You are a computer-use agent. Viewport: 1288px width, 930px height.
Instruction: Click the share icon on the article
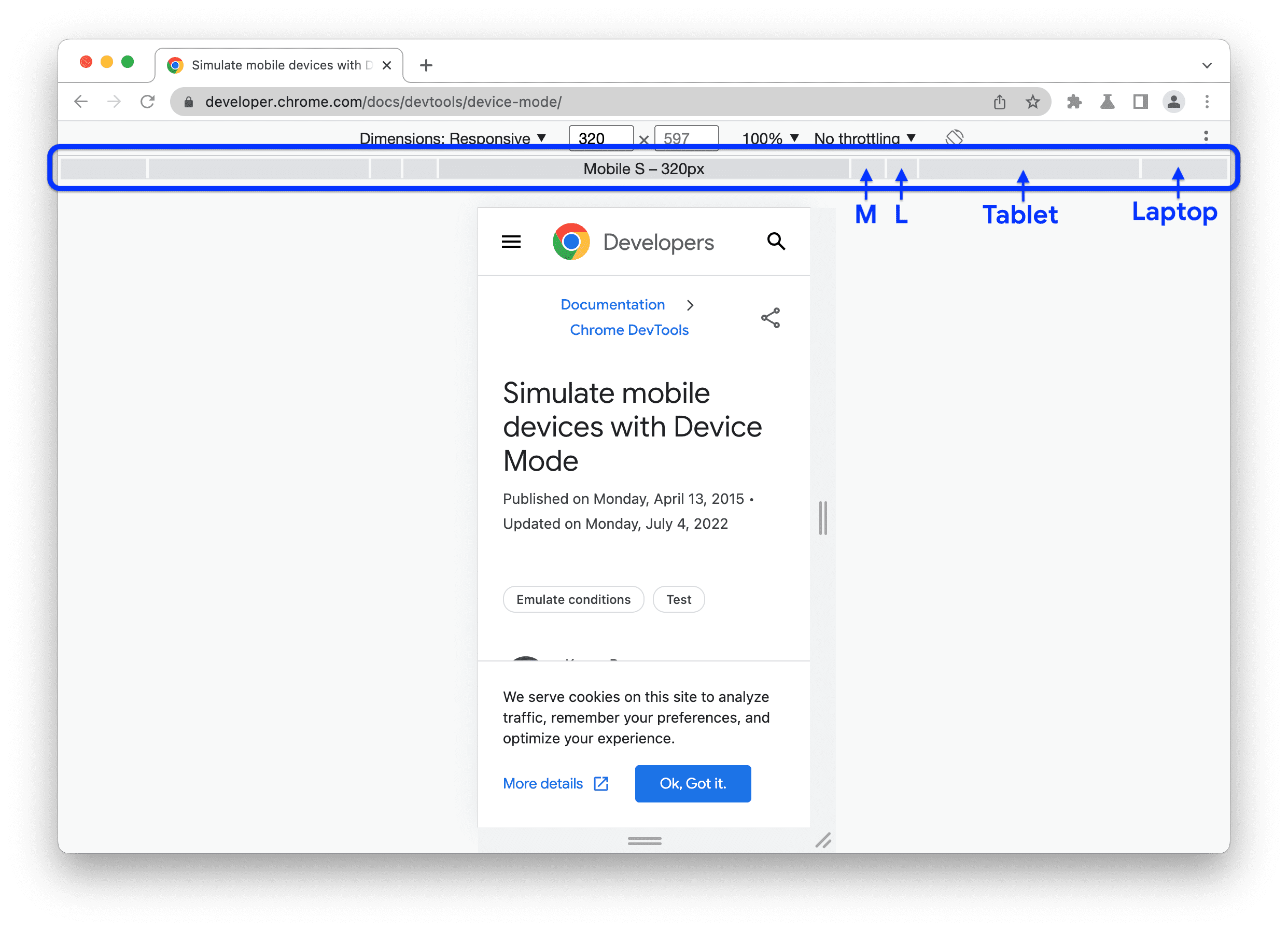click(x=770, y=318)
